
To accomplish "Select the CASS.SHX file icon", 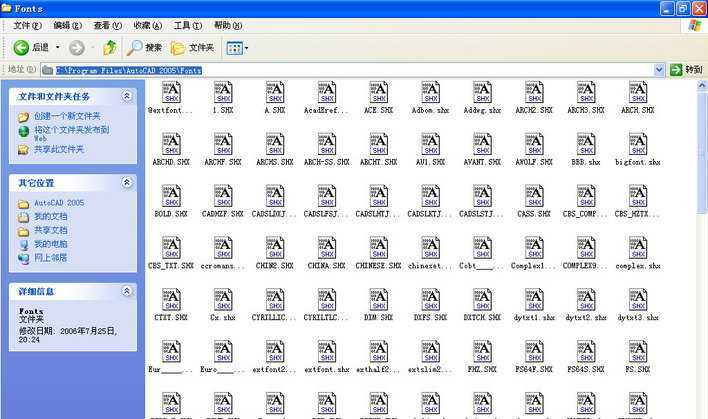I will click(x=535, y=196).
